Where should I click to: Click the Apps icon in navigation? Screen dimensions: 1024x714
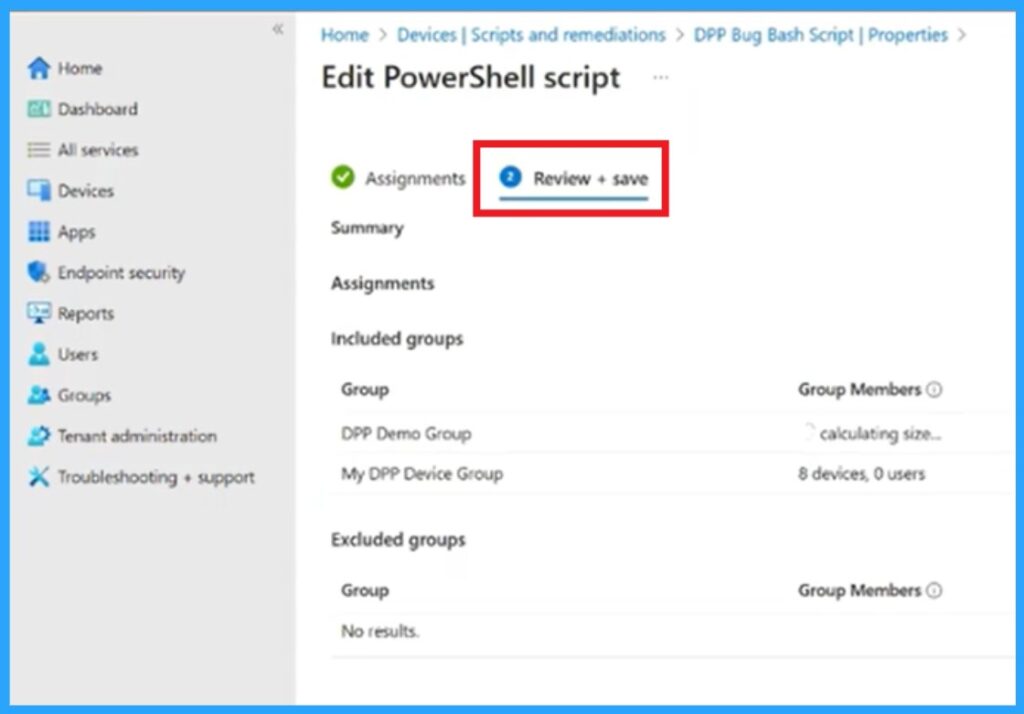[41, 232]
